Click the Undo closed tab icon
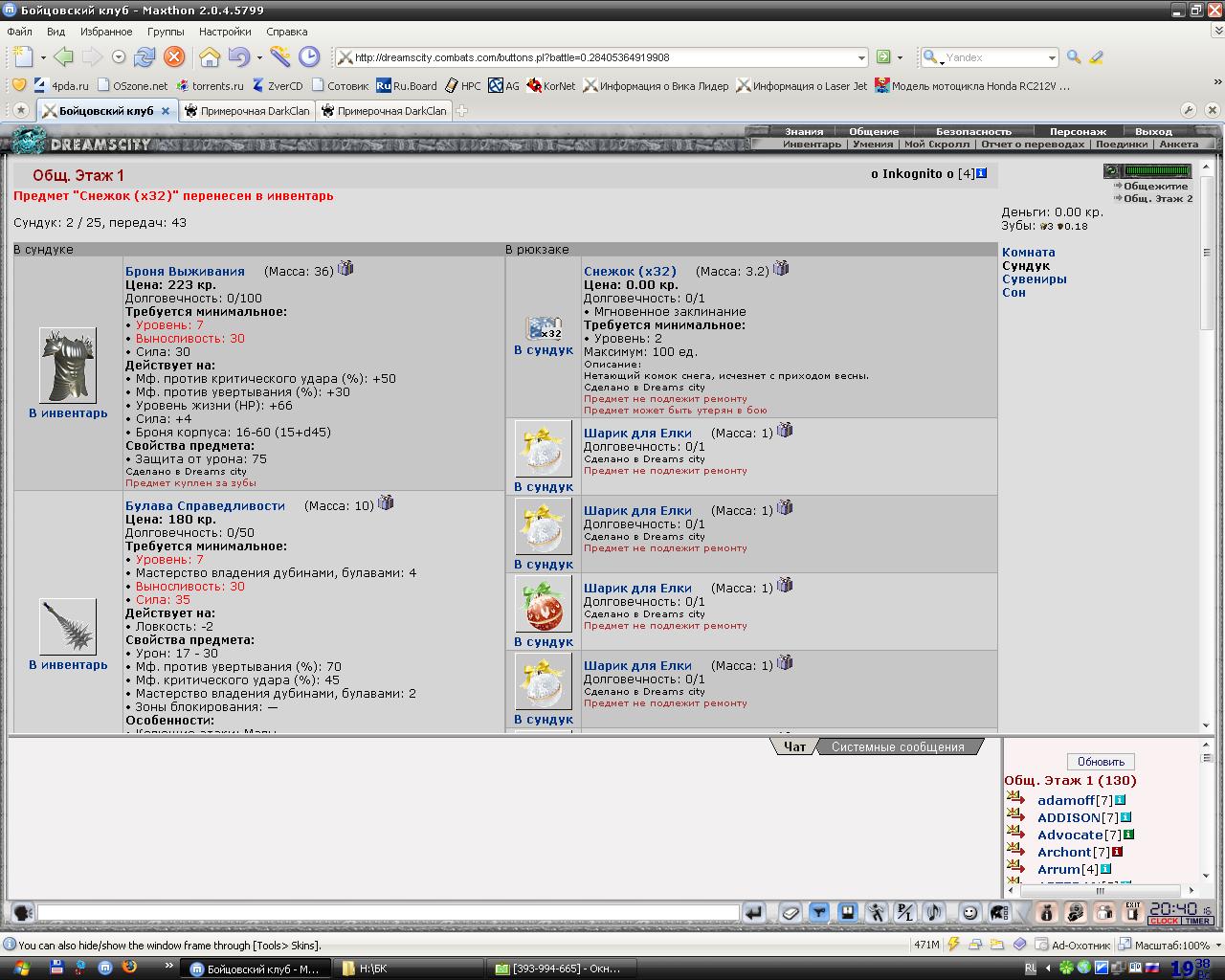Screen dimensions: 1225x980 [237, 57]
